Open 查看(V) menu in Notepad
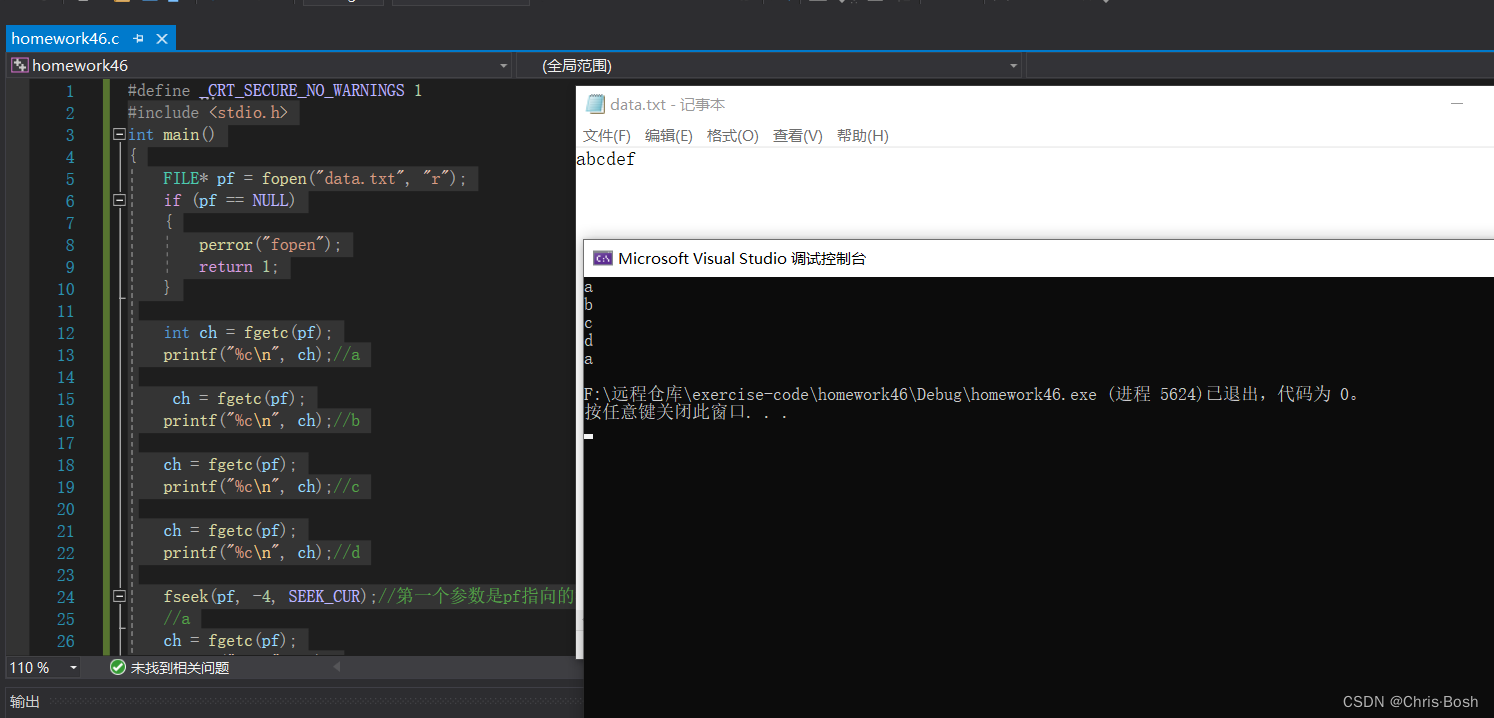 [x=798, y=136]
